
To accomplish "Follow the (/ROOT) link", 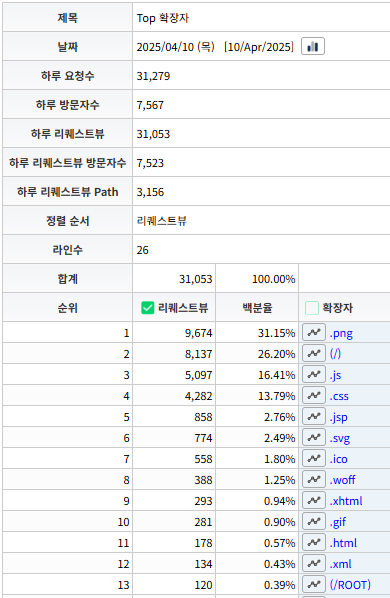I will point(350,585).
